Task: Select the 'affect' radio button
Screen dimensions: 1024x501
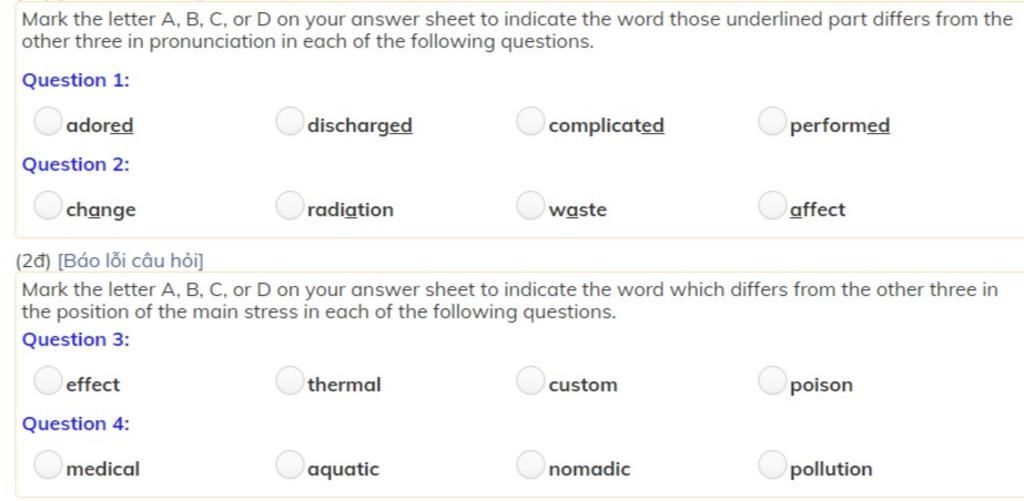Action: pyautogui.click(x=772, y=206)
